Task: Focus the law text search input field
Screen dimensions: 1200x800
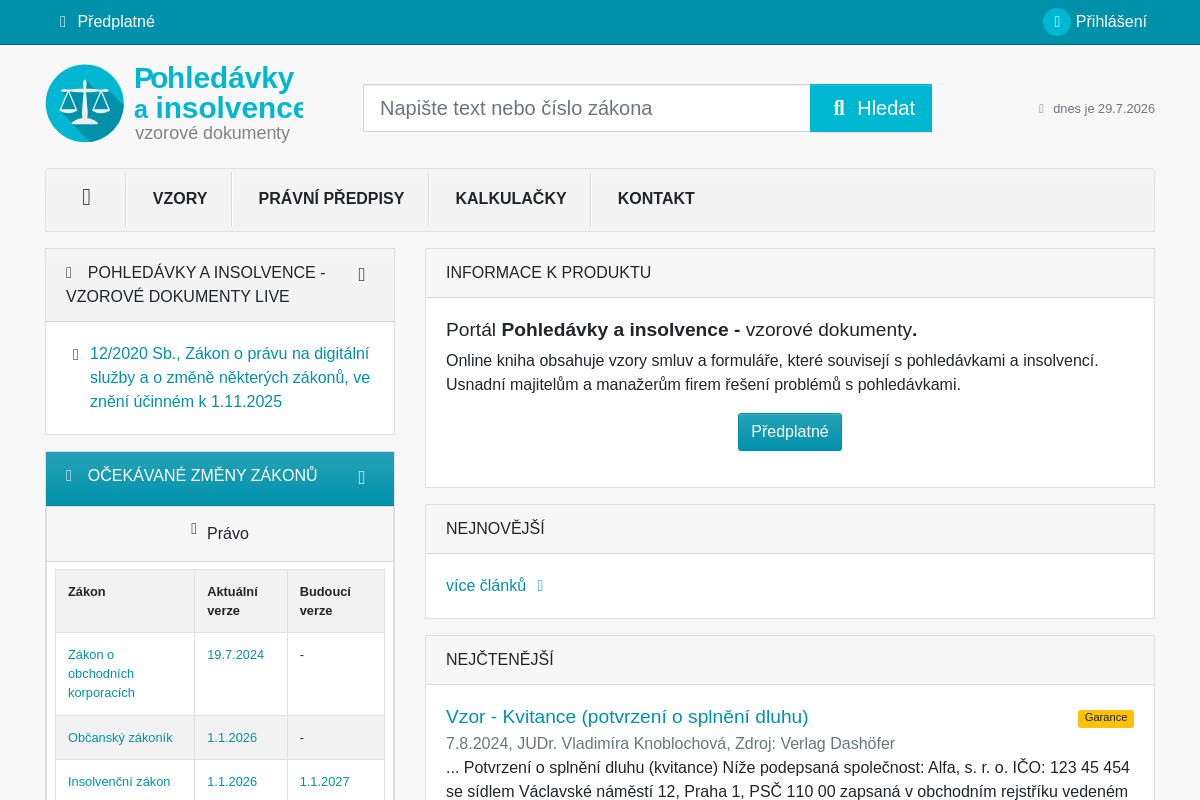Action: (586, 108)
